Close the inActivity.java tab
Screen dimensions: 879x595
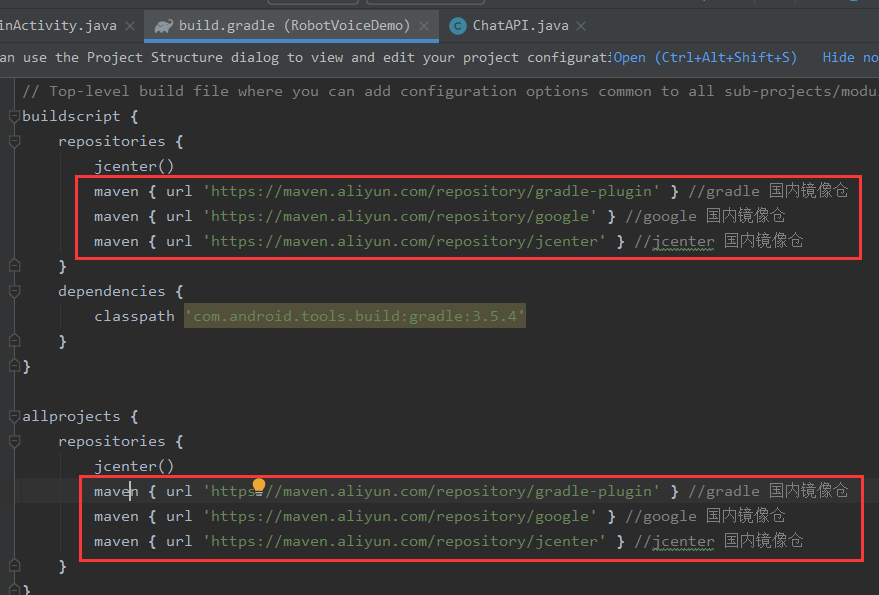pyautogui.click(x=130, y=26)
